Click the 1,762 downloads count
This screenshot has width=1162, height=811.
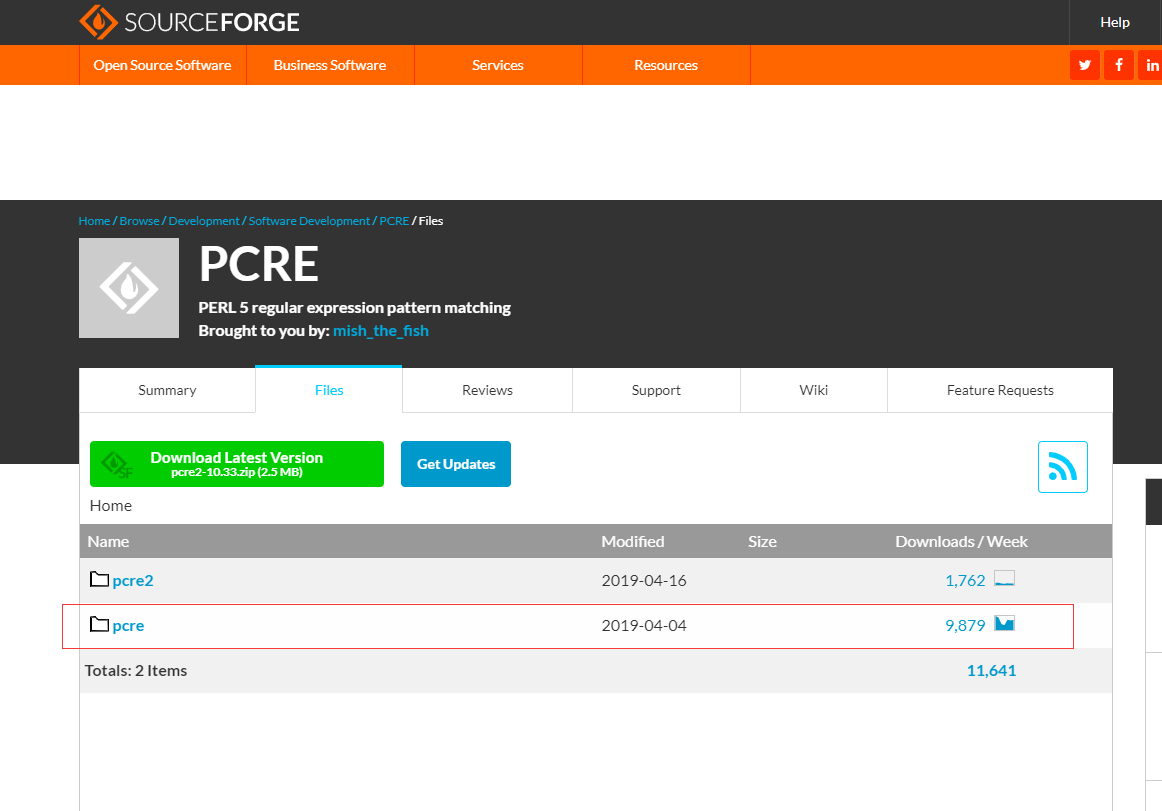(x=965, y=580)
